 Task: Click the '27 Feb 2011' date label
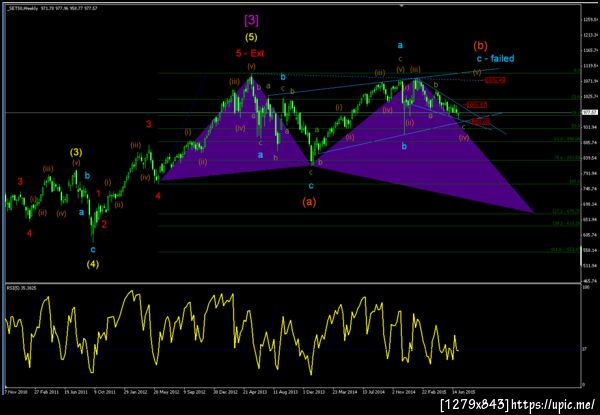46,392
